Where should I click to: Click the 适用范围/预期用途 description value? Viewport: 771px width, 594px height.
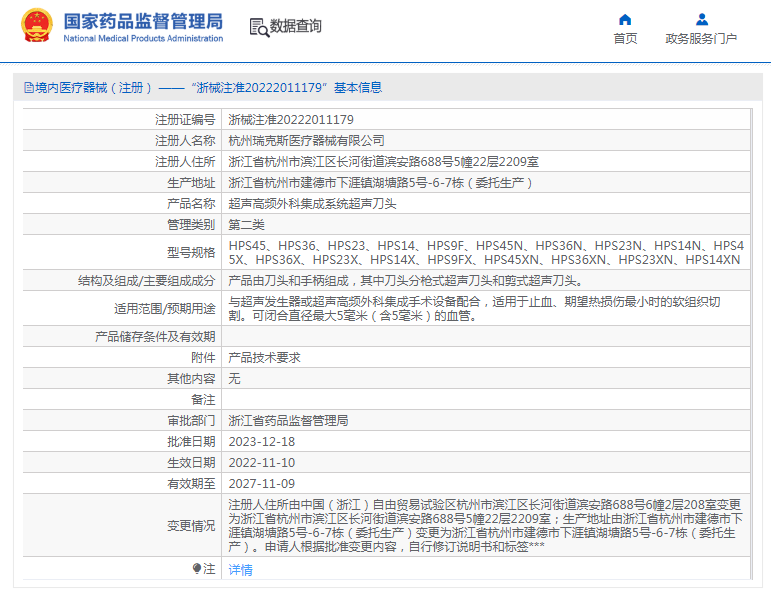tap(474, 309)
